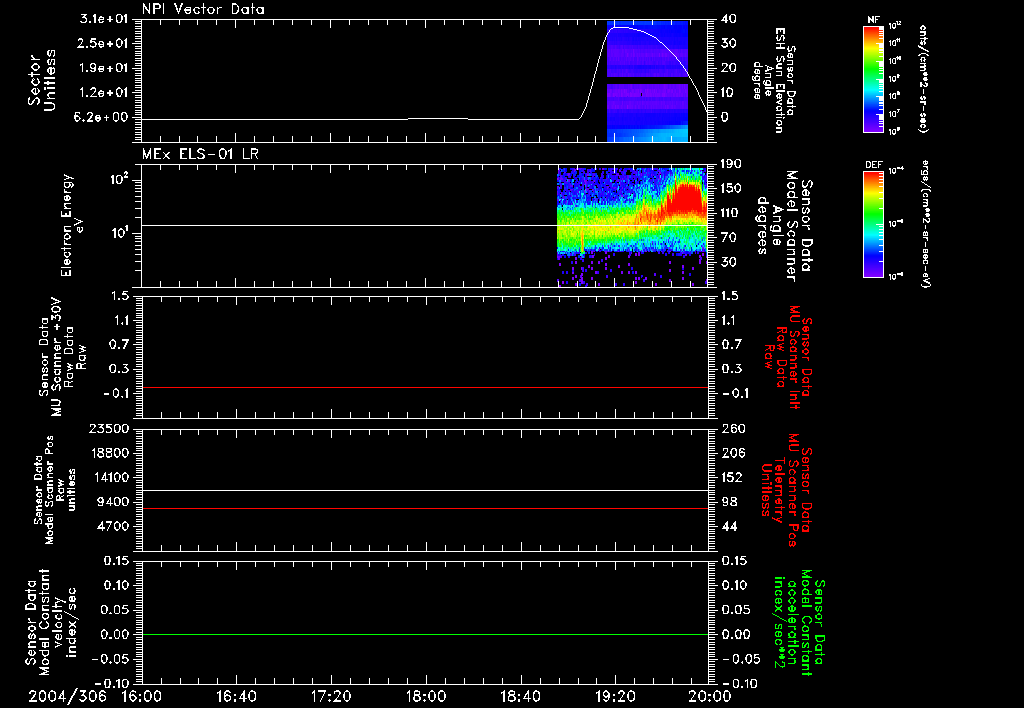Click the "19:20" time axis label

[x=615, y=696]
